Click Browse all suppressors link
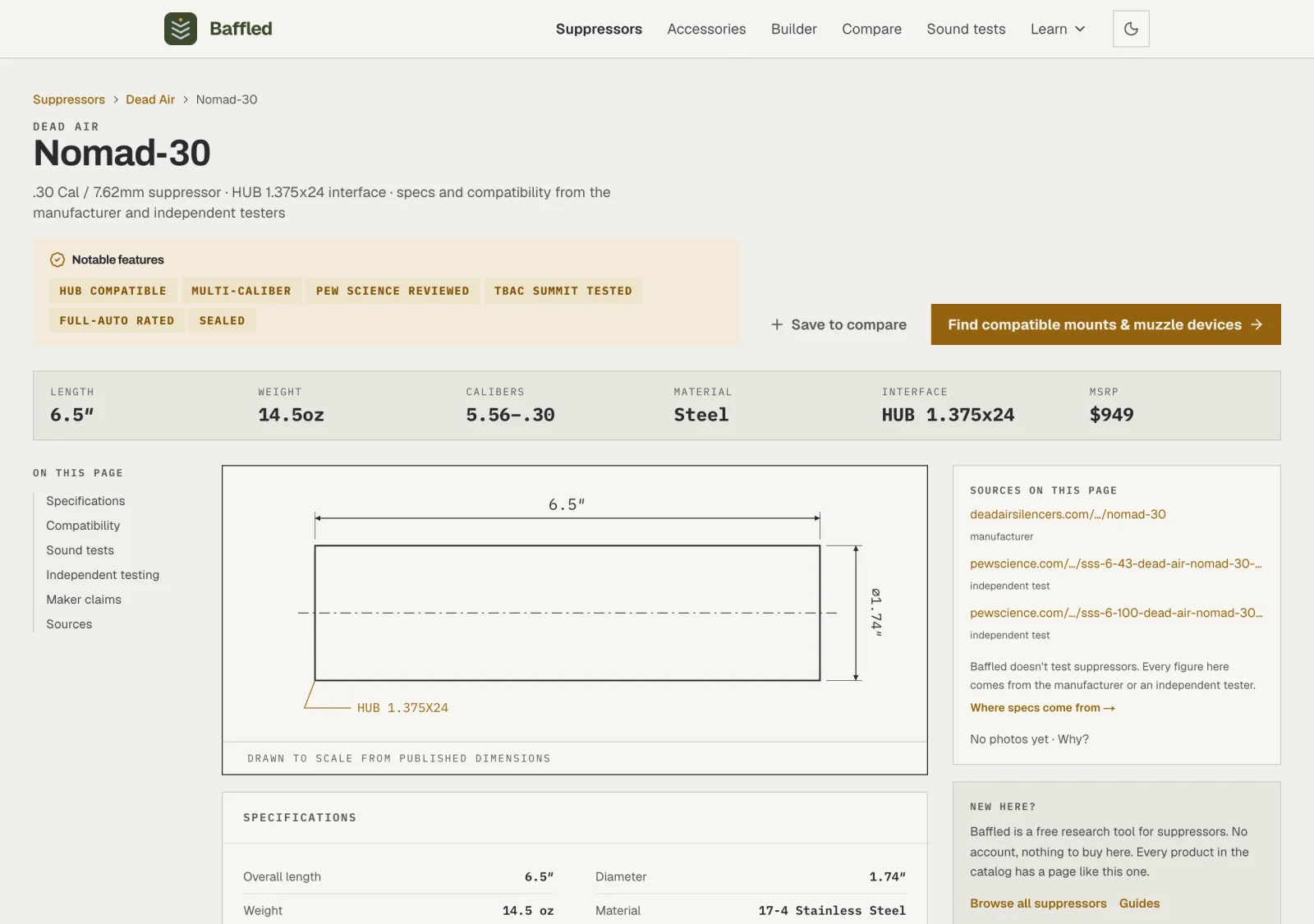 tap(1038, 903)
